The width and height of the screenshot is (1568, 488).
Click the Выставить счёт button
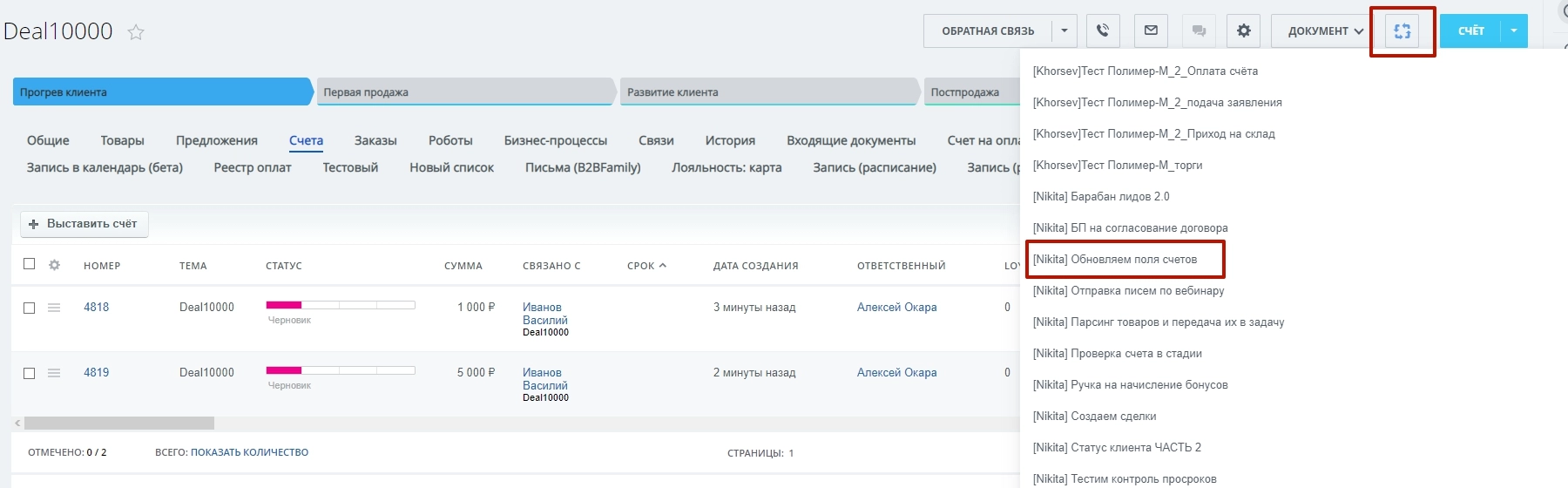pyautogui.click(x=84, y=224)
